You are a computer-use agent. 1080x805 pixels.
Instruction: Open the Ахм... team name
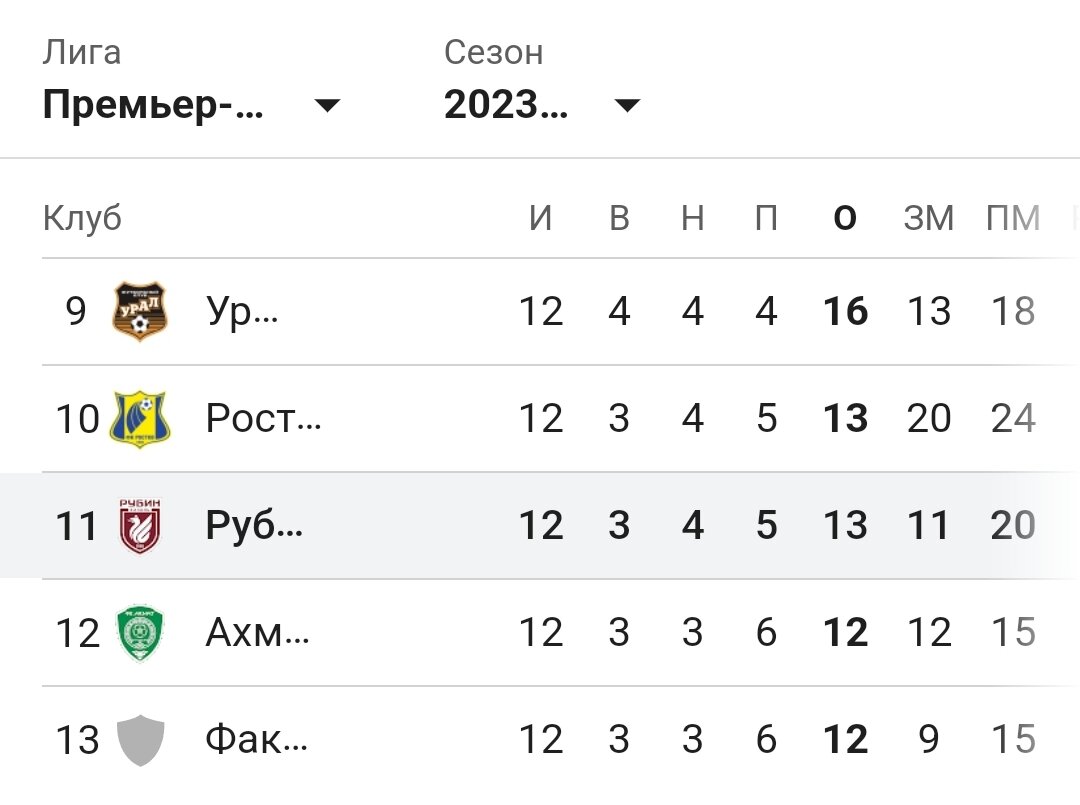258,632
